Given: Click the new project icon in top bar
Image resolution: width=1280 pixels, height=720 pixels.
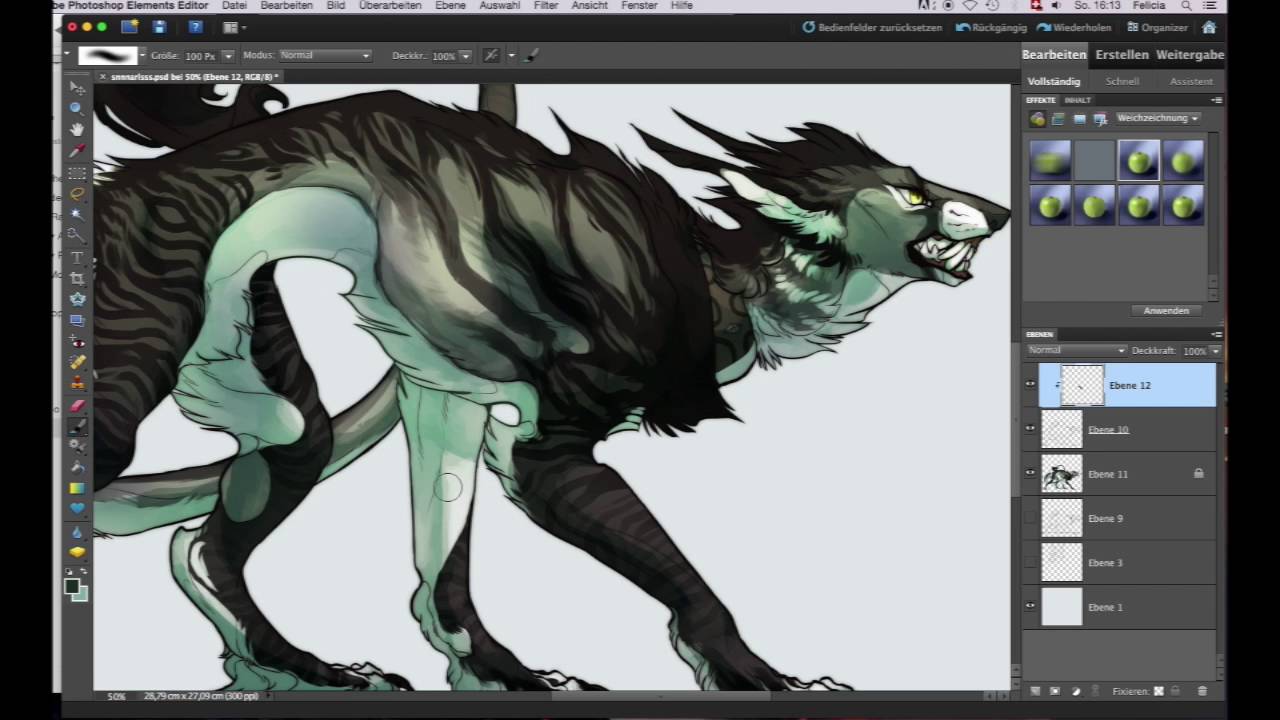Looking at the screenshot, I should (129, 27).
